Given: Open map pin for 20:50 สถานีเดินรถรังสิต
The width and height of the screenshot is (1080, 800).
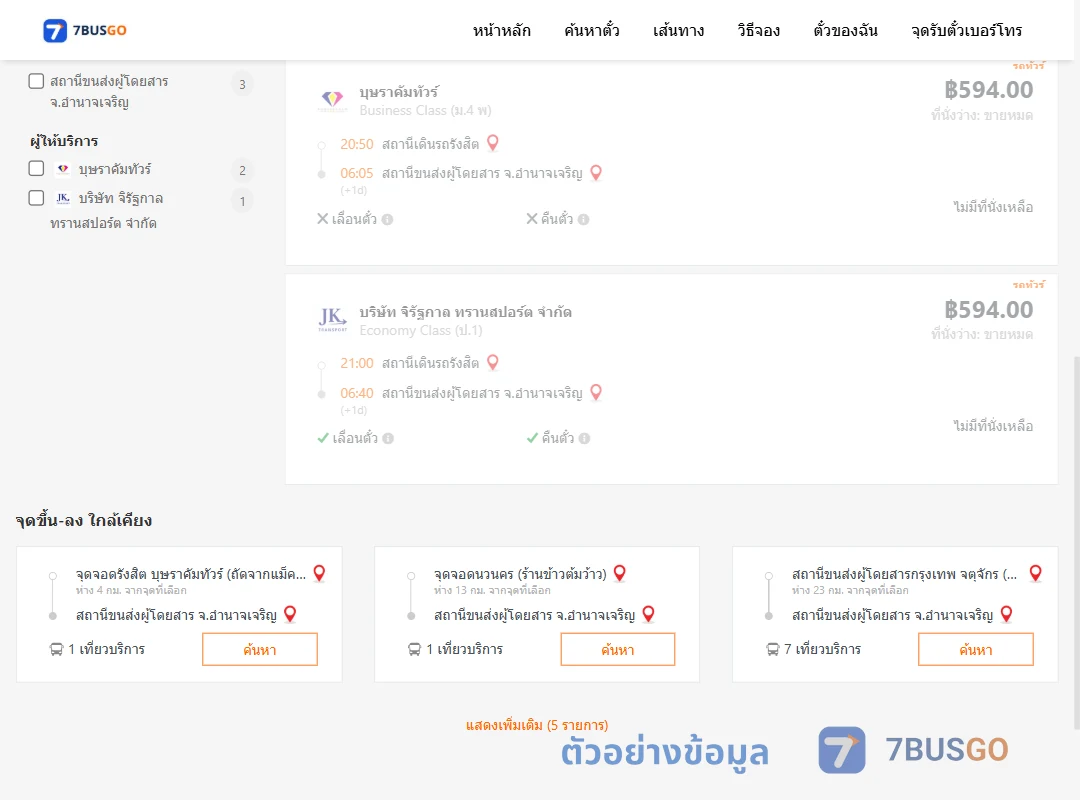Looking at the screenshot, I should 492,143.
